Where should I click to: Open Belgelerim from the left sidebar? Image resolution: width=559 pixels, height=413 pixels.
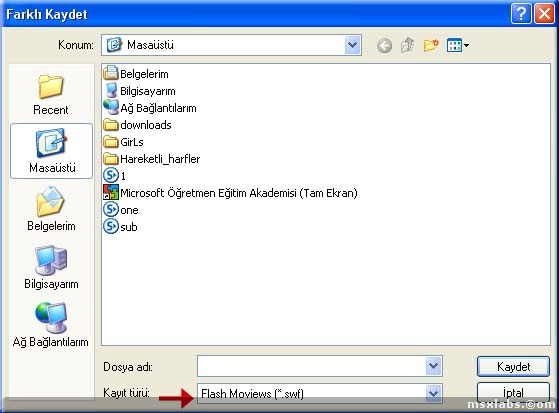coord(51,209)
